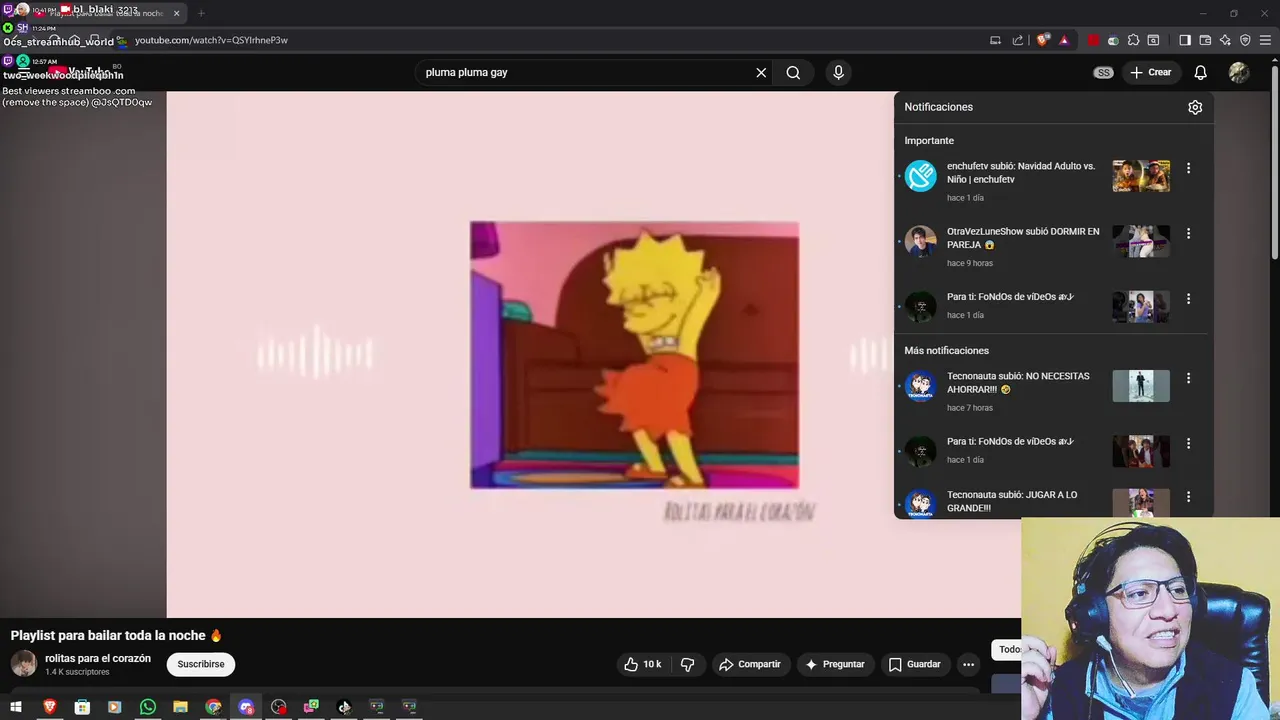Open the Brave browser taskbar icon

pos(49,707)
